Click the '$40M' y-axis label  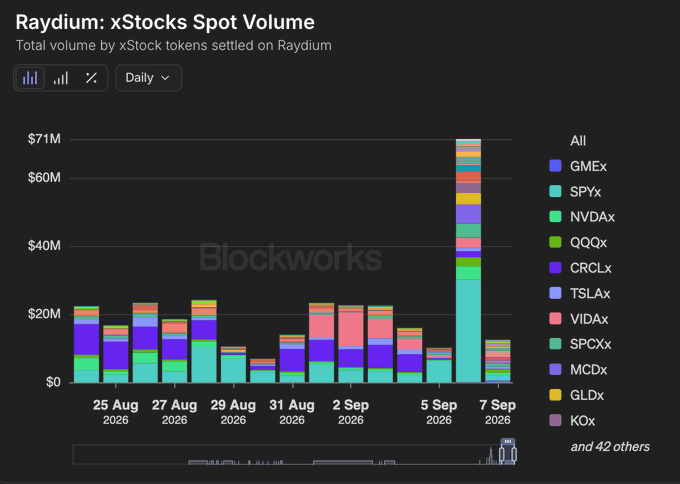click(44, 246)
